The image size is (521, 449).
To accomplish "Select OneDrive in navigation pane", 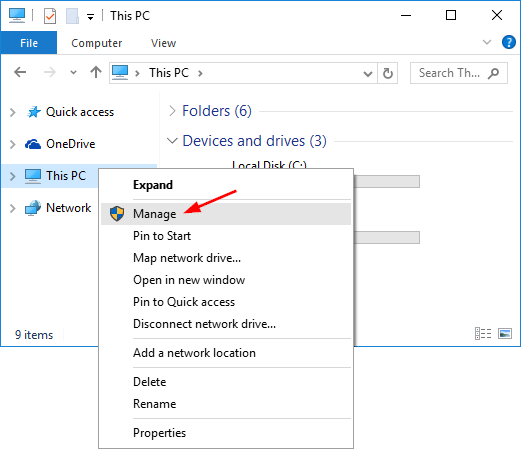I will click(x=71, y=144).
